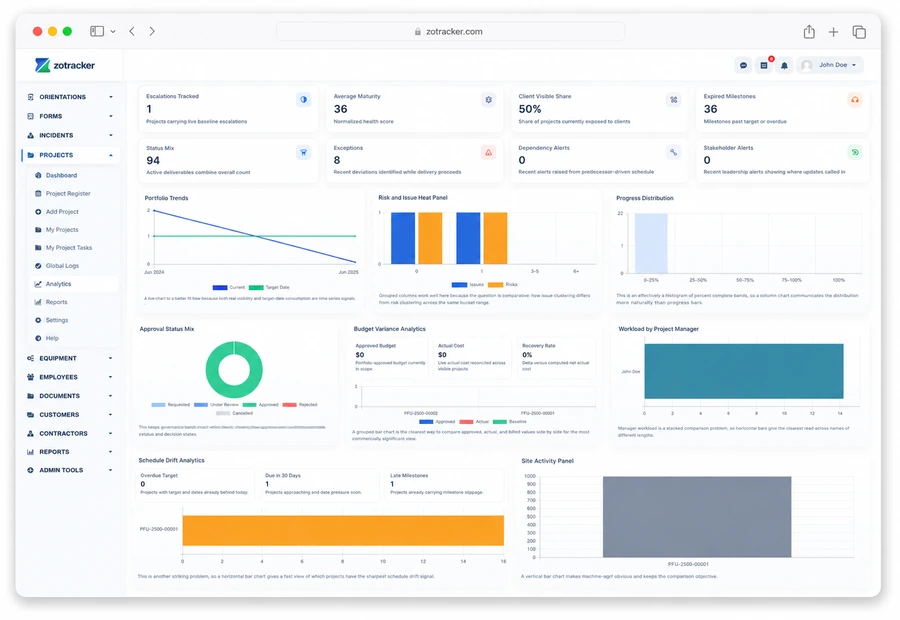The image size is (900, 620).
Task: Click the Help icon in Projects submenu
Action: tap(38, 338)
